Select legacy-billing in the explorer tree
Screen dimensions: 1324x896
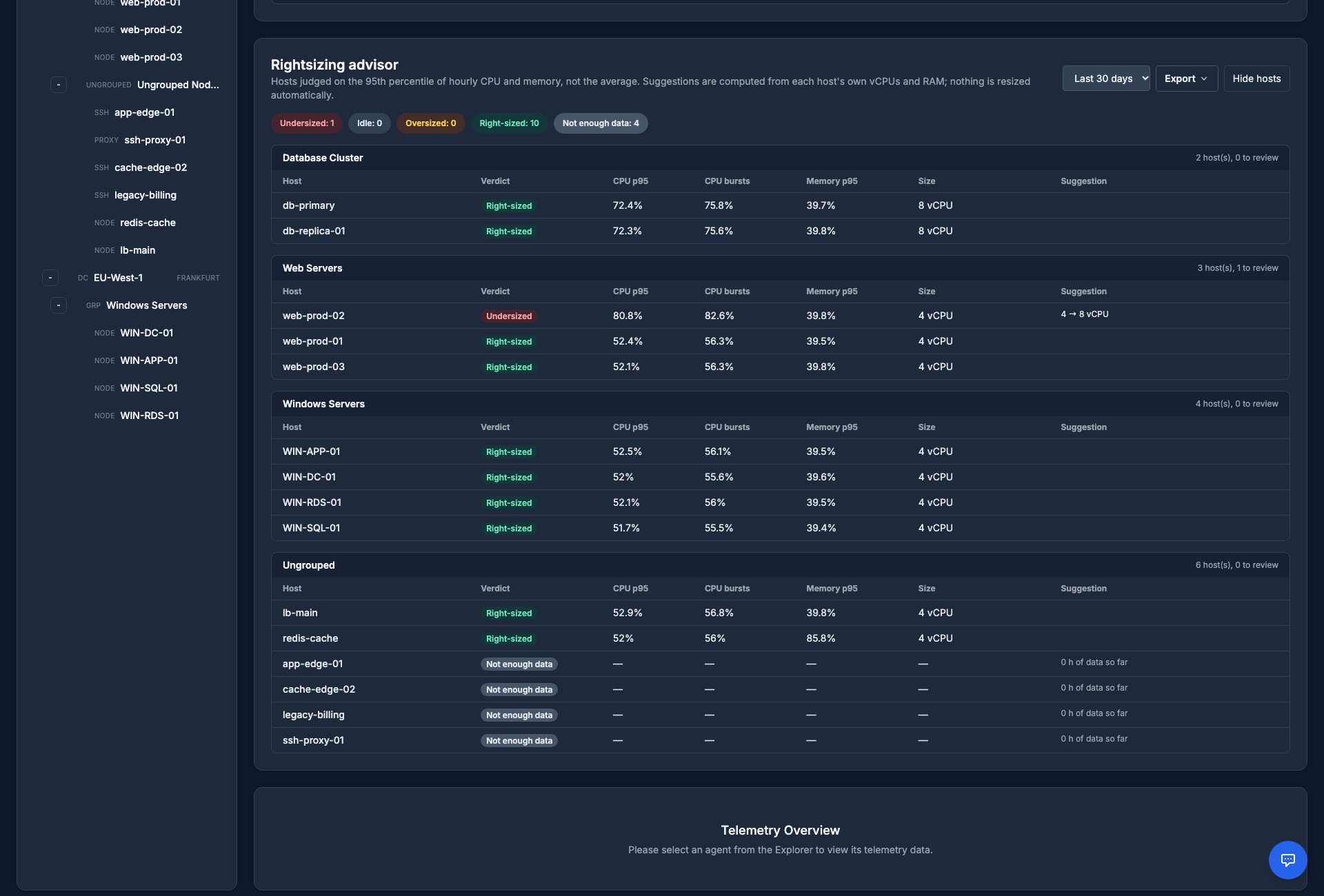[145, 195]
